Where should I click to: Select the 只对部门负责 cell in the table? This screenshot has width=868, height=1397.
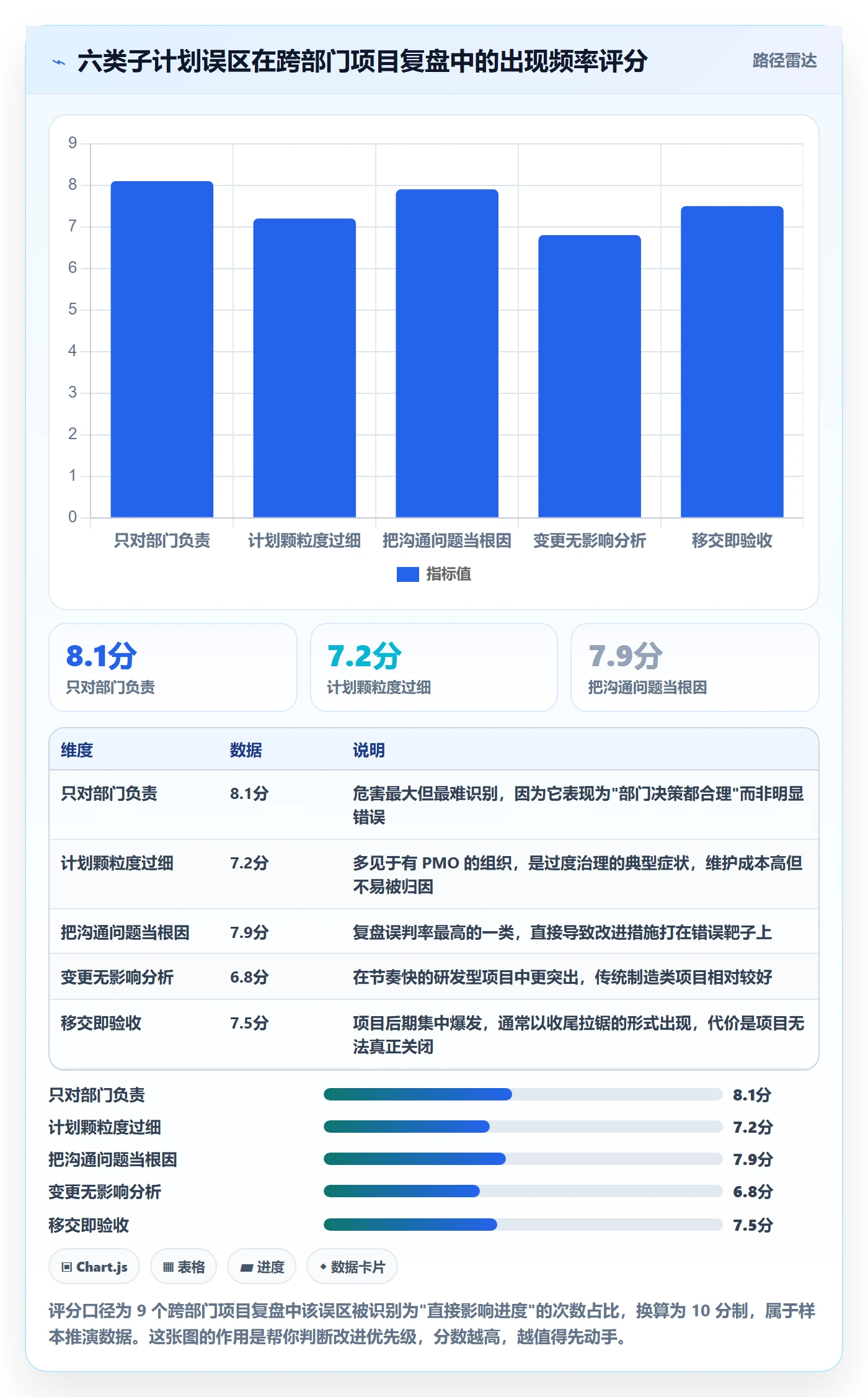pyautogui.click(x=109, y=793)
